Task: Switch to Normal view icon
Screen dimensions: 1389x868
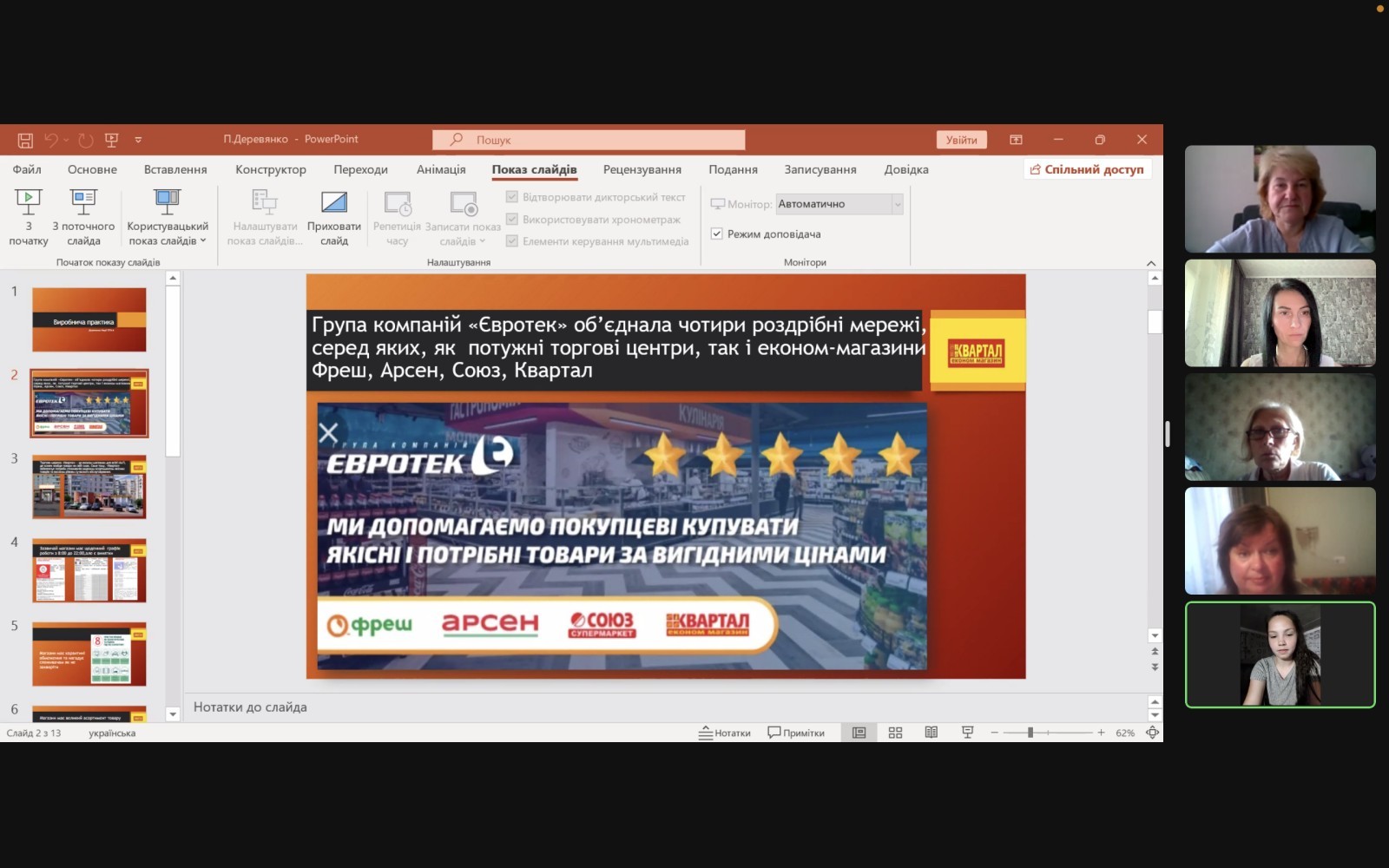Action: (859, 733)
